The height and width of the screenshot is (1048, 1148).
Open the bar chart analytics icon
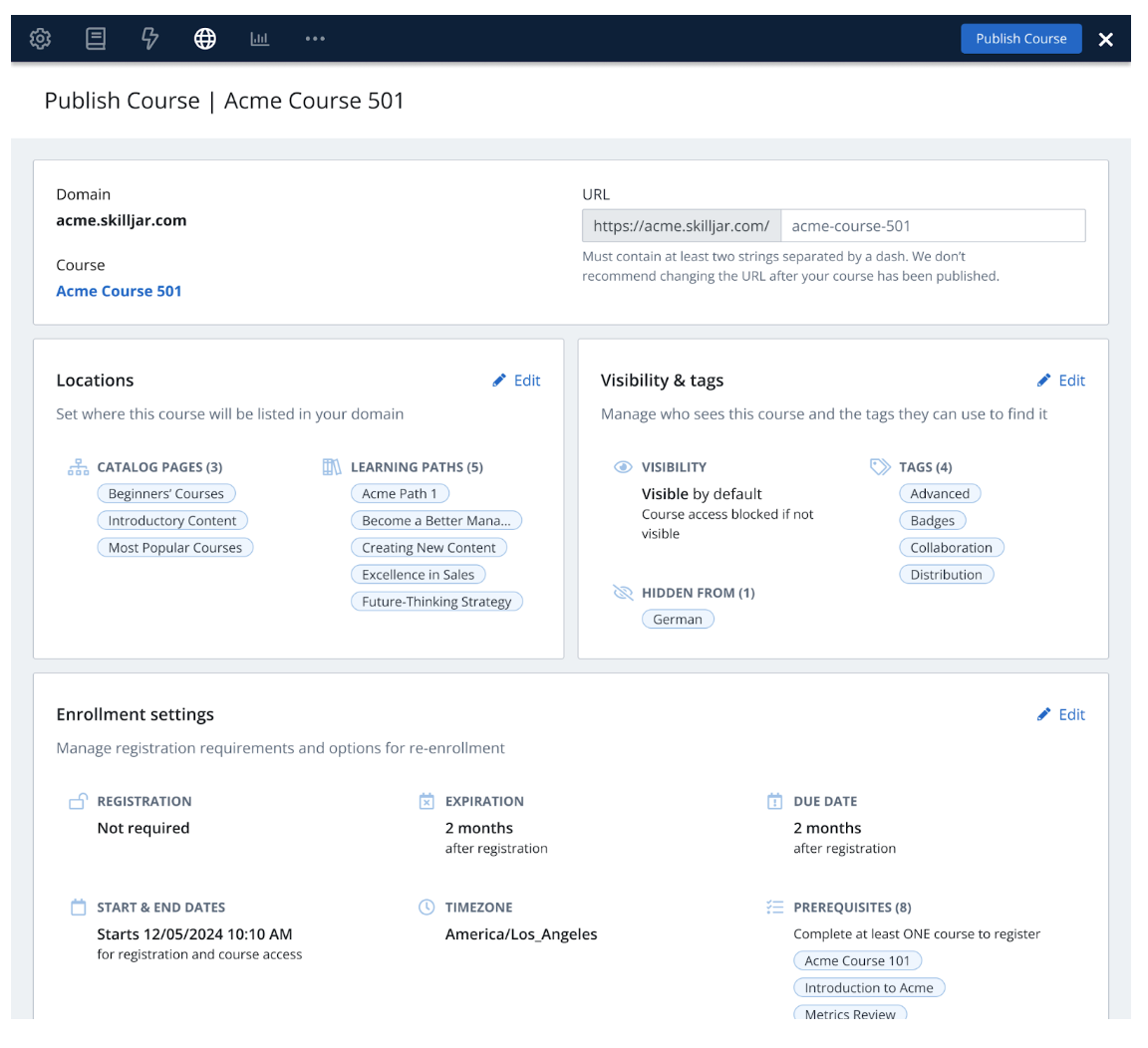tap(260, 39)
